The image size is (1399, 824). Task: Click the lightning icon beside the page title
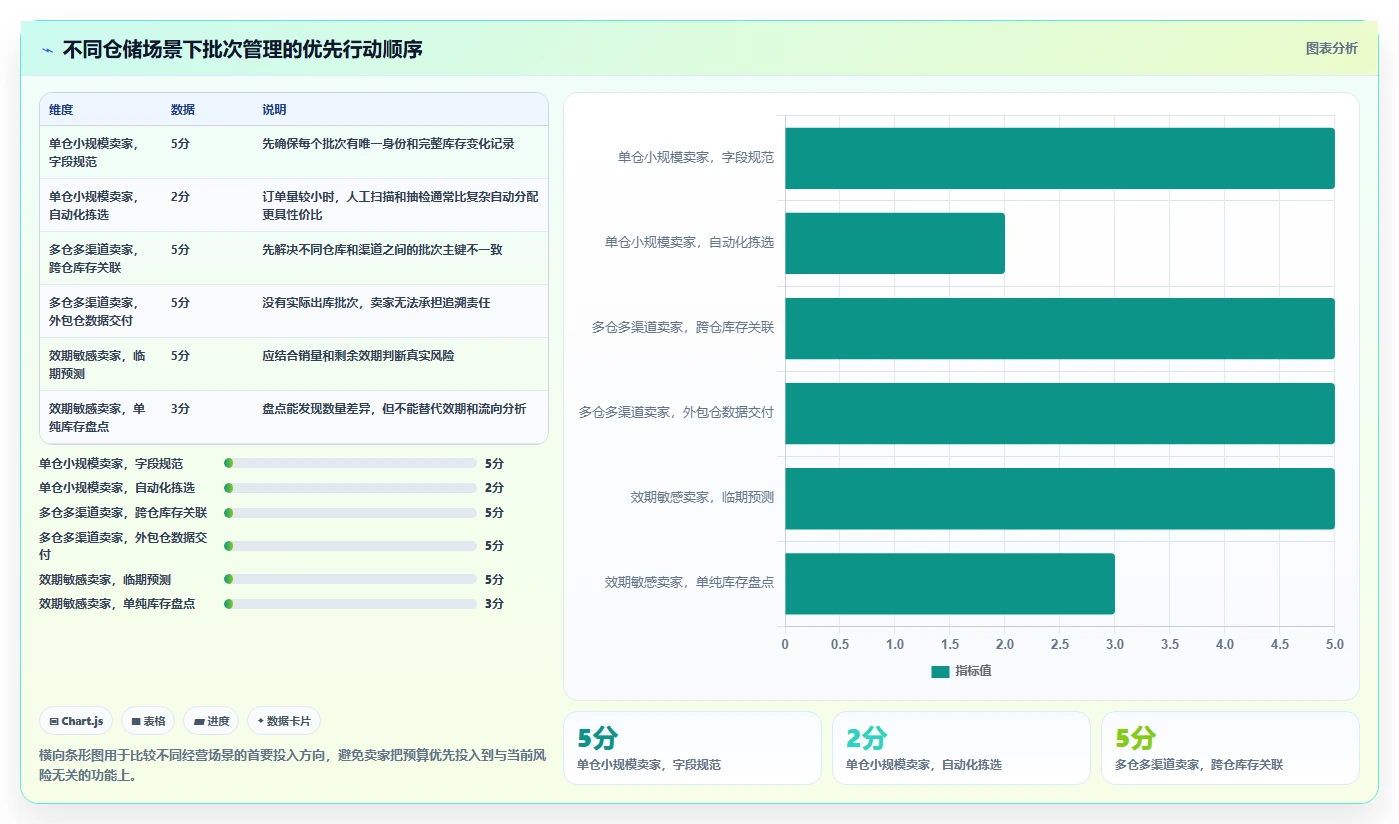tap(47, 49)
